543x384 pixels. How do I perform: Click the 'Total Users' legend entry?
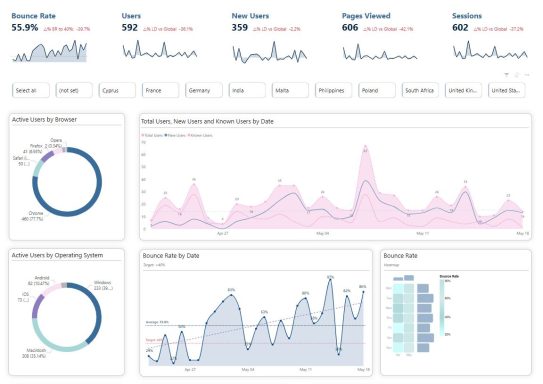pyautogui.click(x=152, y=135)
